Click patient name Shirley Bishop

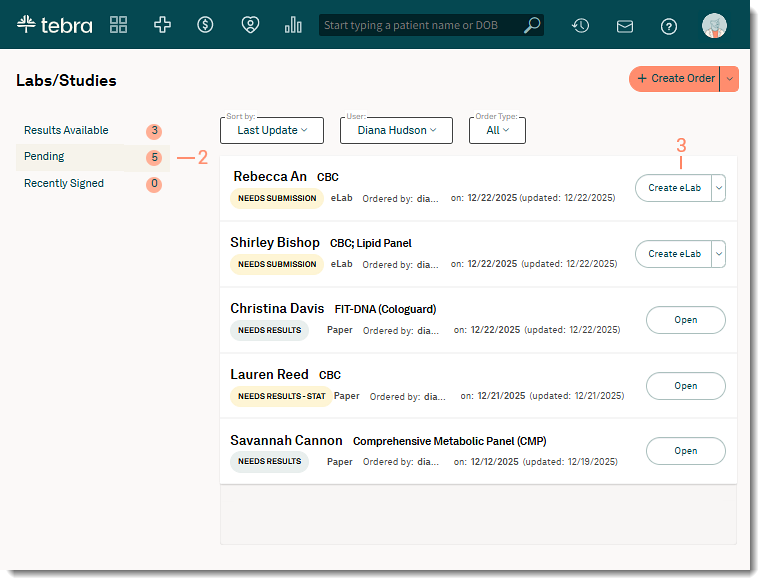coord(275,242)
